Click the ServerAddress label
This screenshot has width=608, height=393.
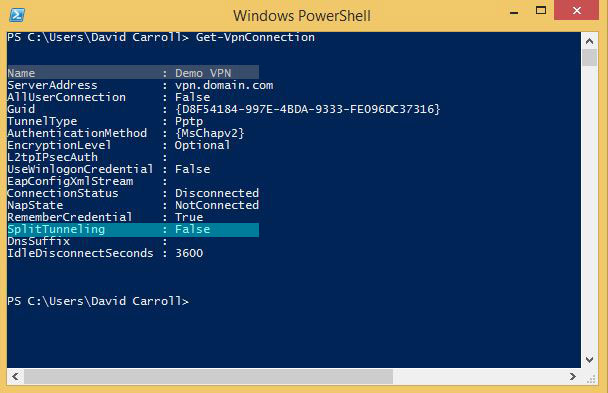coord(52,85)
